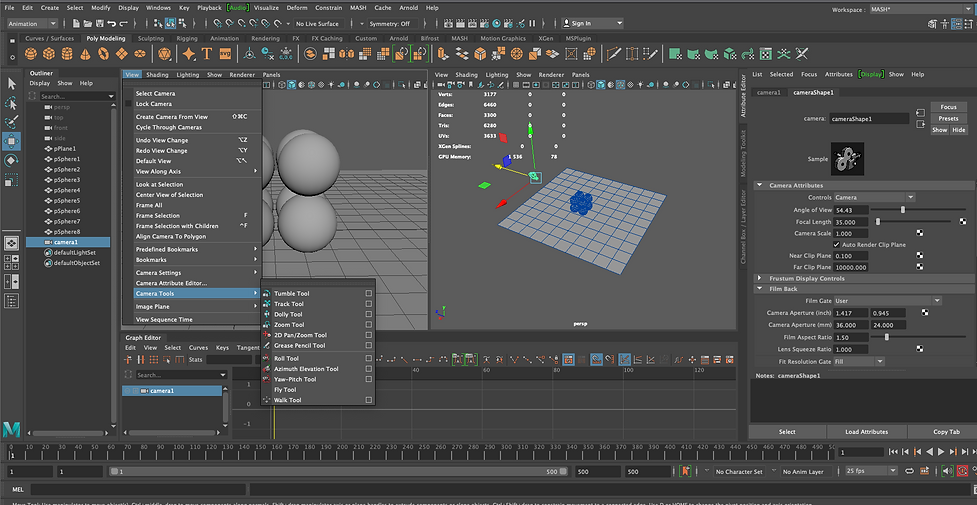The height and width of the screenshot is (505, 977).
Task: Click the Near Clip Plane value field
Action: pyautogui.click(x=850, y=256)
